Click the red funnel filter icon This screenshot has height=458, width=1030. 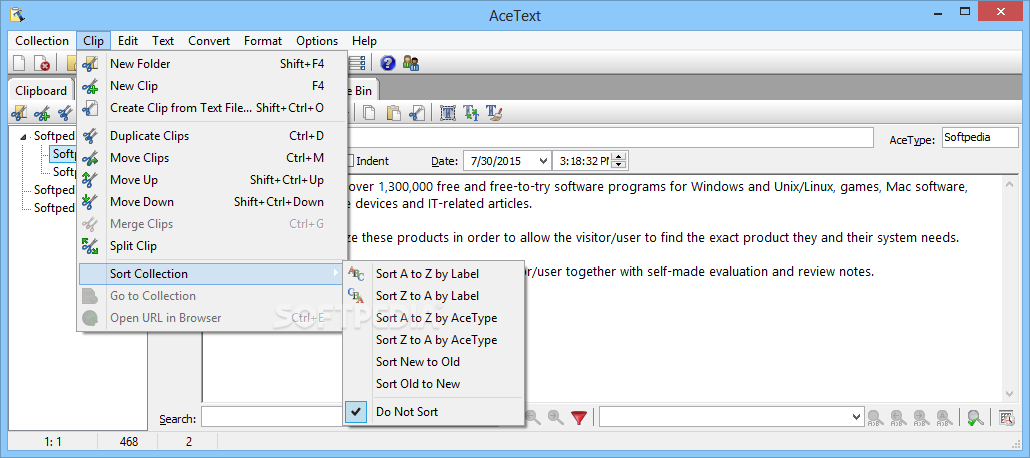579,417
